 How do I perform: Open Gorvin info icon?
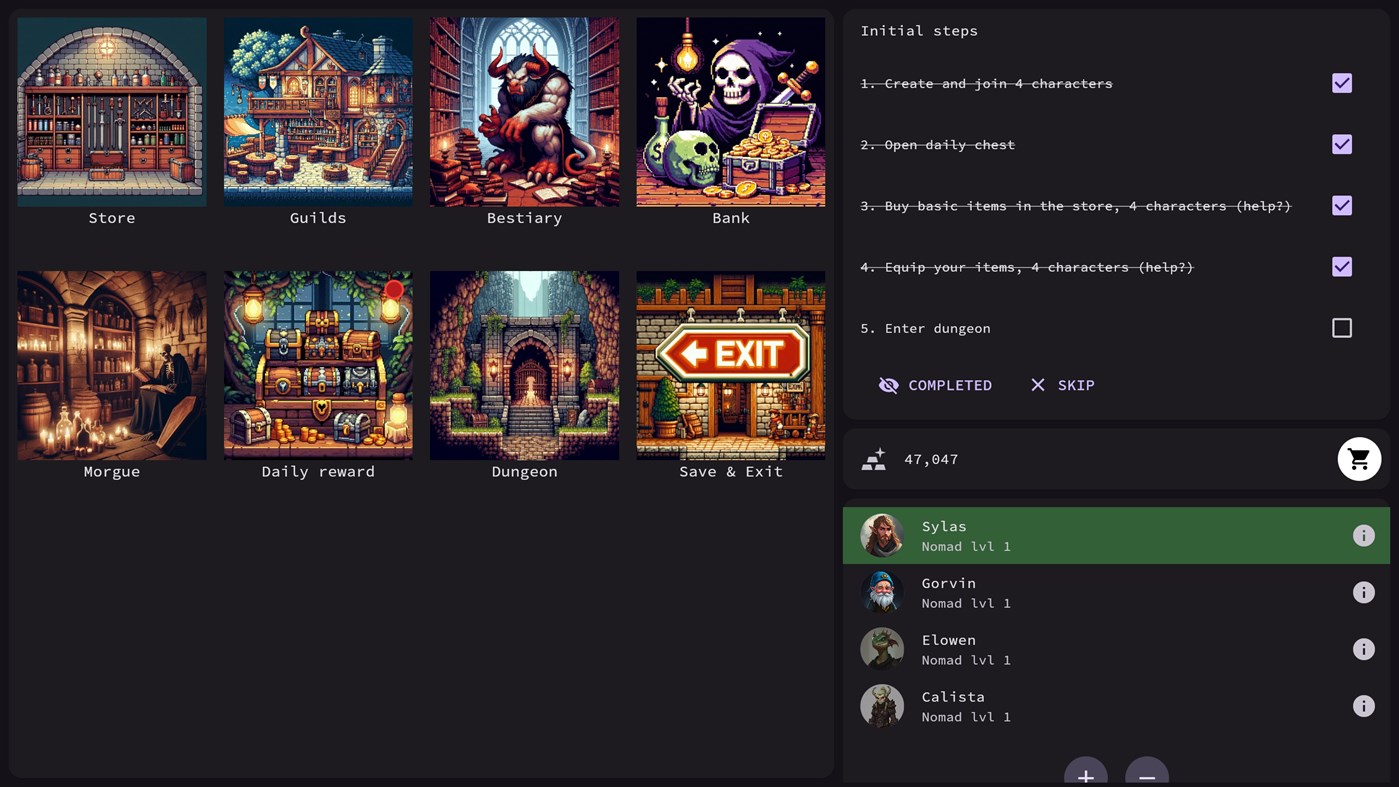[1363, 592]
